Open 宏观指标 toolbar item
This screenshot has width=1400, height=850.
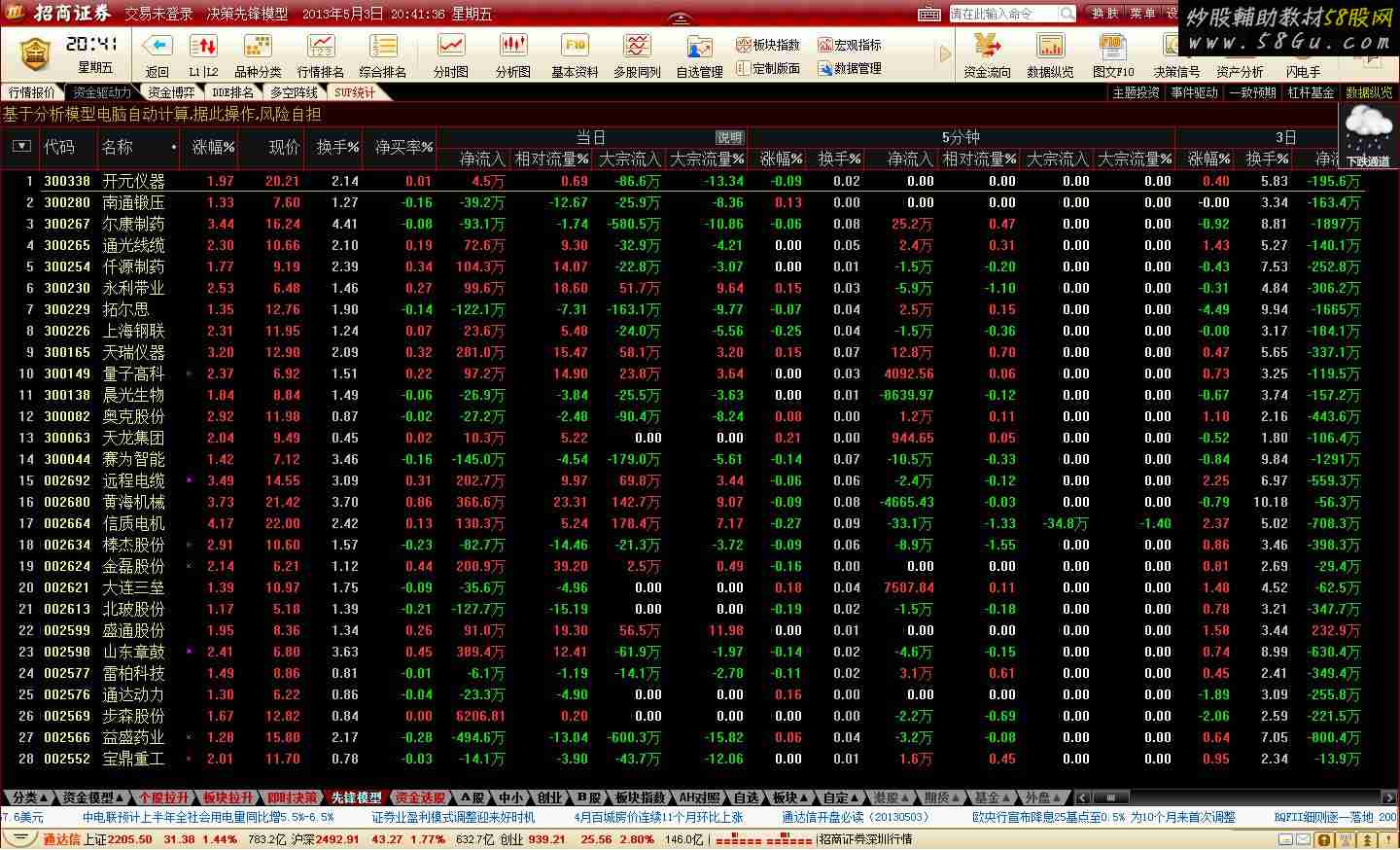coord(850,45)
